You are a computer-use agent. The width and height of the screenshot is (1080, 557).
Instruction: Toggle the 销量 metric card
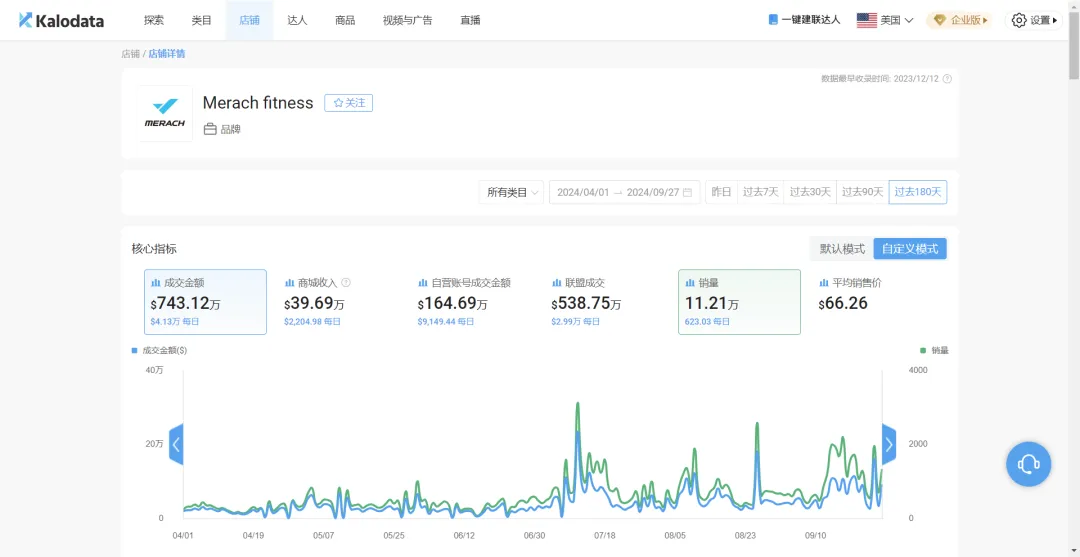click(x=739, y=301)
